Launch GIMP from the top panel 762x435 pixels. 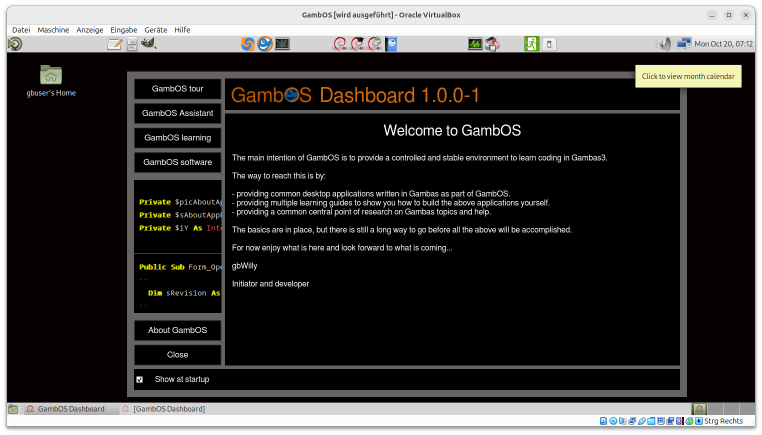coord(148,44)
